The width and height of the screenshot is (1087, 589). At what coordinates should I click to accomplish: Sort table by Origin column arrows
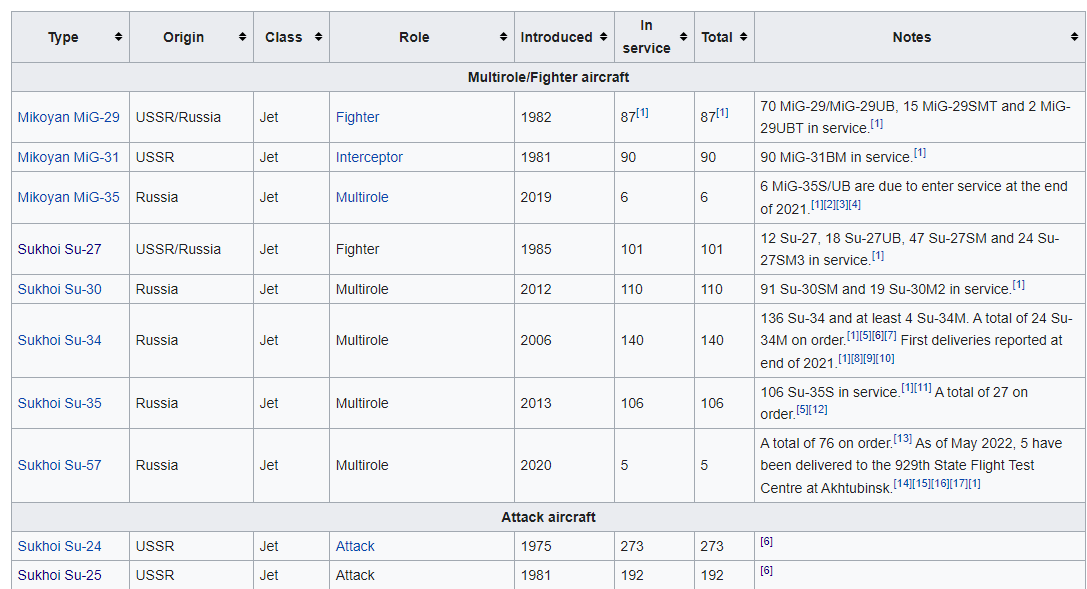(x=243, y=37)
